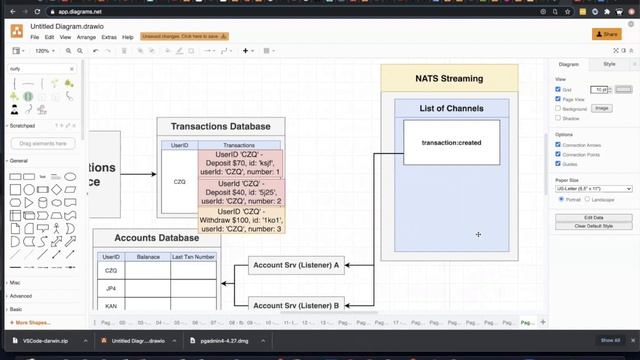Click the Delete trash can icon
This screenshot has height=360, width=640.
click(x=124, y=51)
